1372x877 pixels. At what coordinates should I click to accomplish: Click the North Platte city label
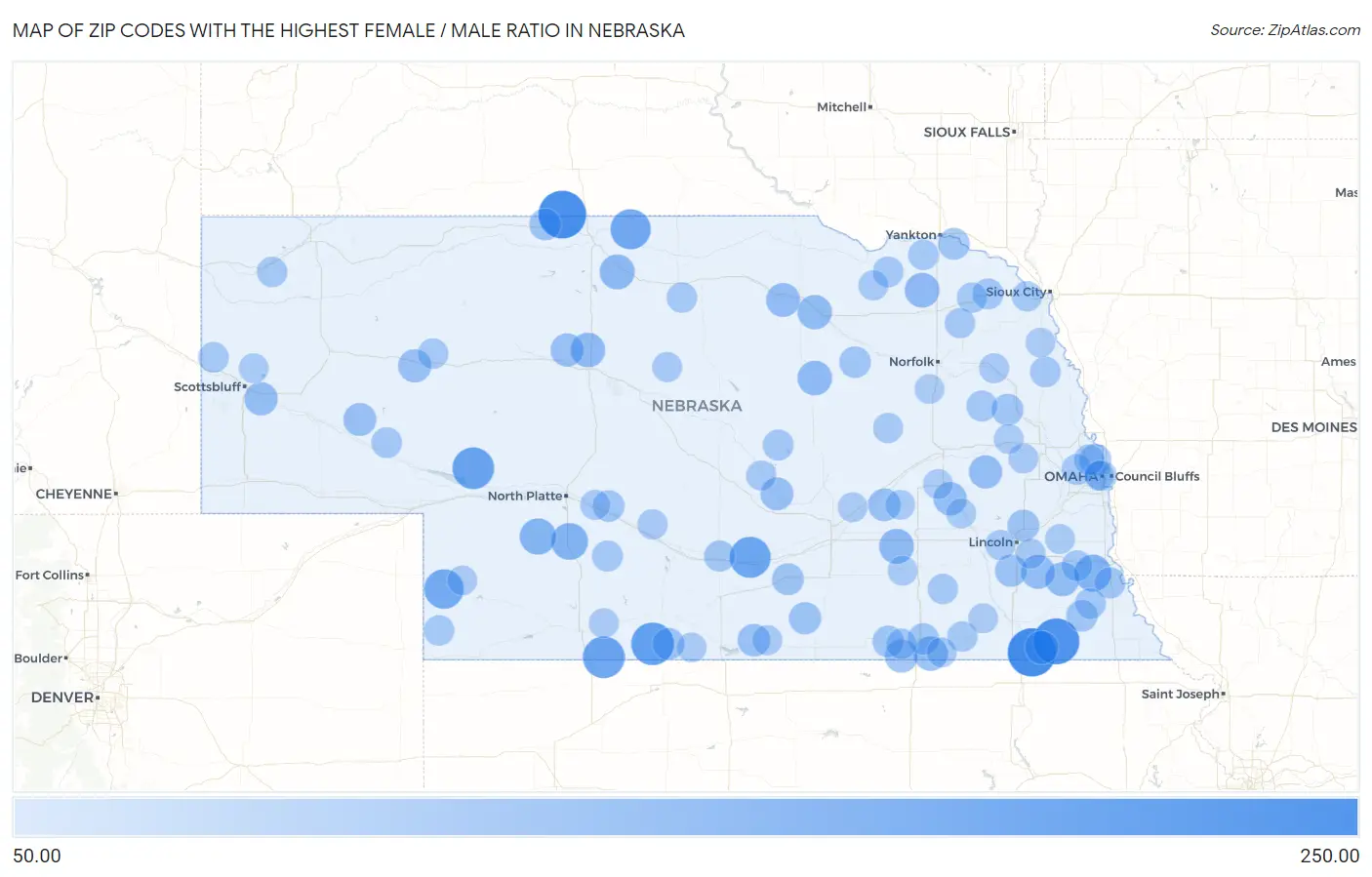pos(525,496)
